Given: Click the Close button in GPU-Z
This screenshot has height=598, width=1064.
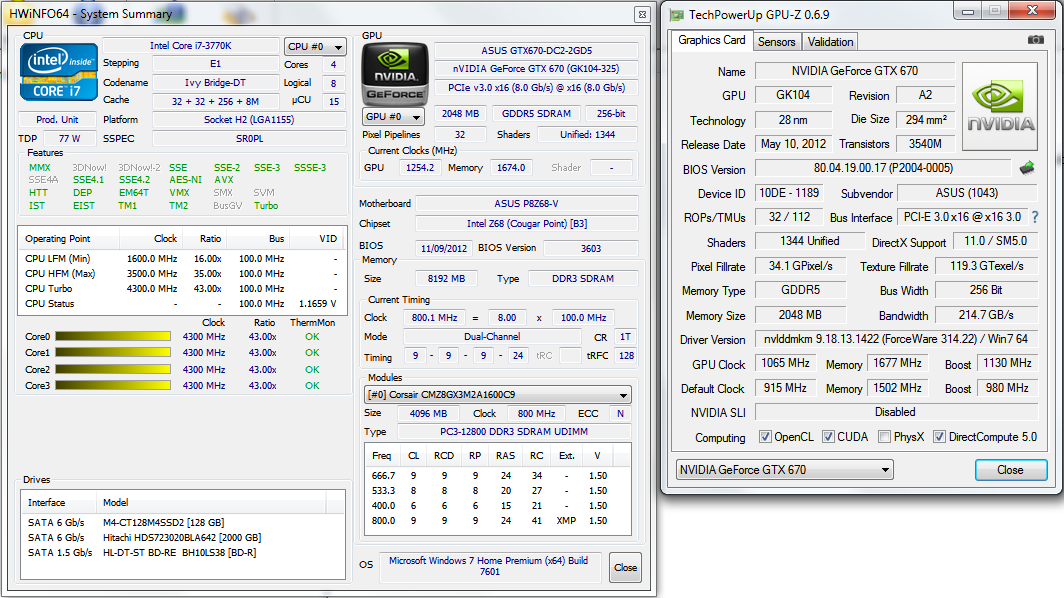Looking at the screenshot, I should [1010, 470].
